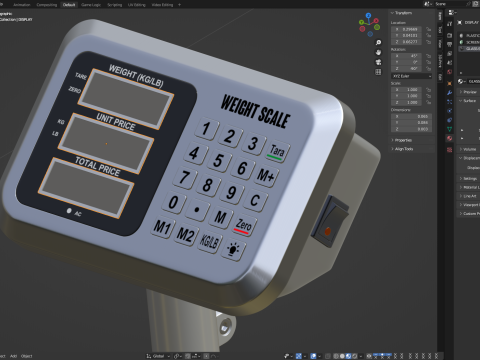Open the Texture properties tab icon

coord(450,150)
